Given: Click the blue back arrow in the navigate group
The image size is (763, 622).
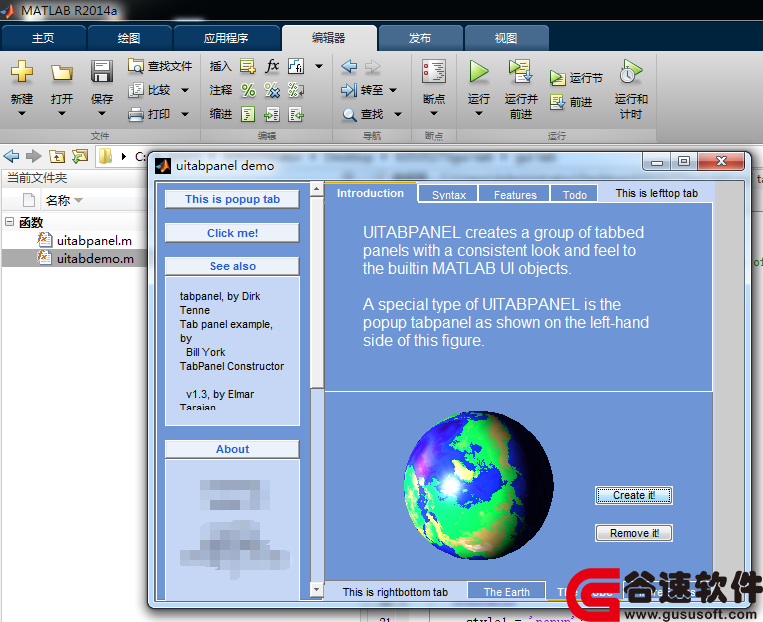Looking at the screenshot, I should (349, 66).
